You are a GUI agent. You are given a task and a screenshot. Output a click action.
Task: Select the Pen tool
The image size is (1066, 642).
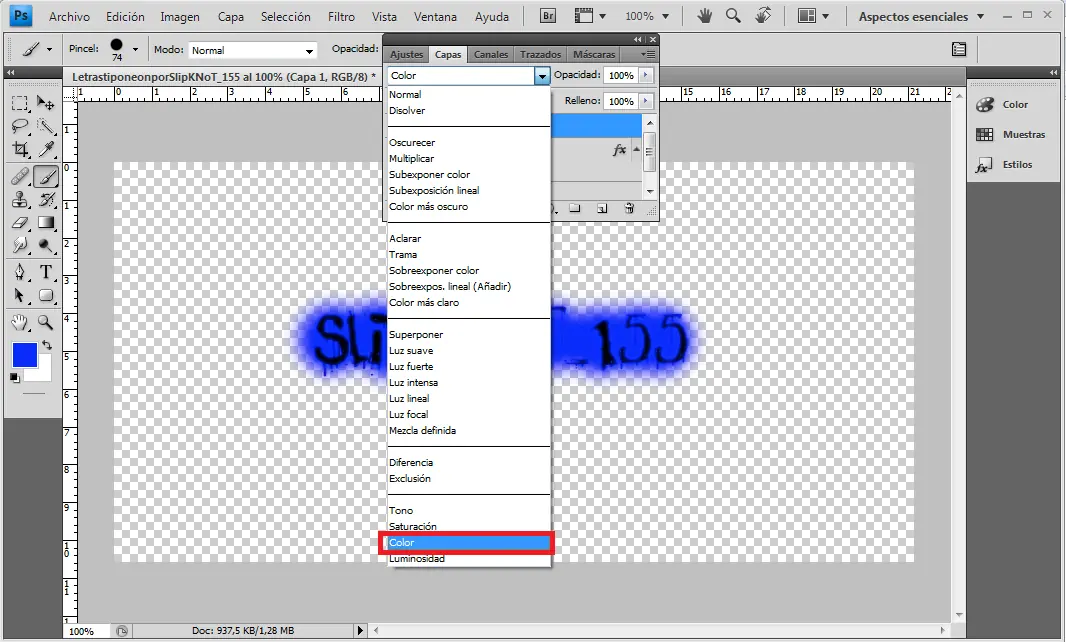(20, 273)
